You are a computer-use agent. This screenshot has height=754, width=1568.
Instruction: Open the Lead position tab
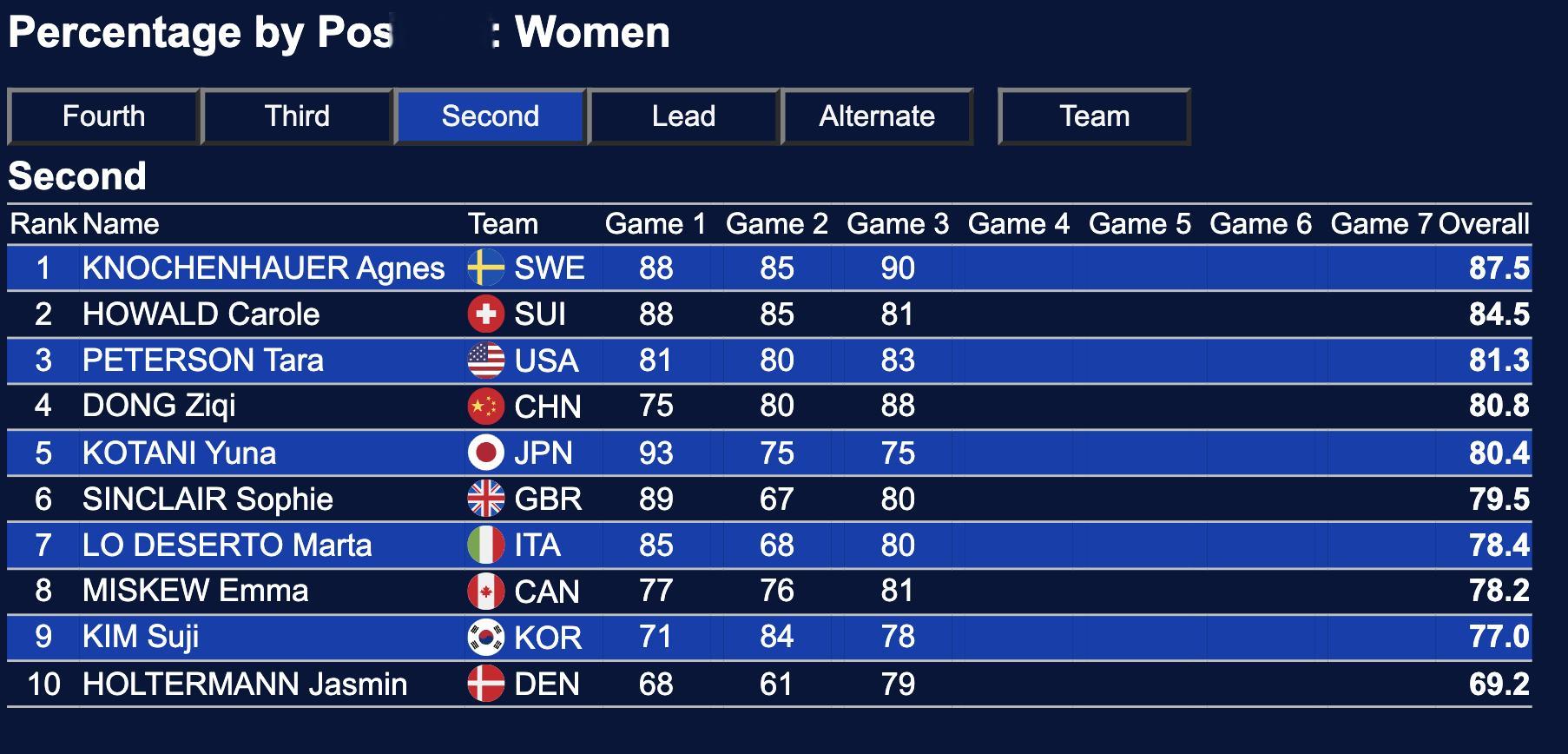(x=683, y=116)
